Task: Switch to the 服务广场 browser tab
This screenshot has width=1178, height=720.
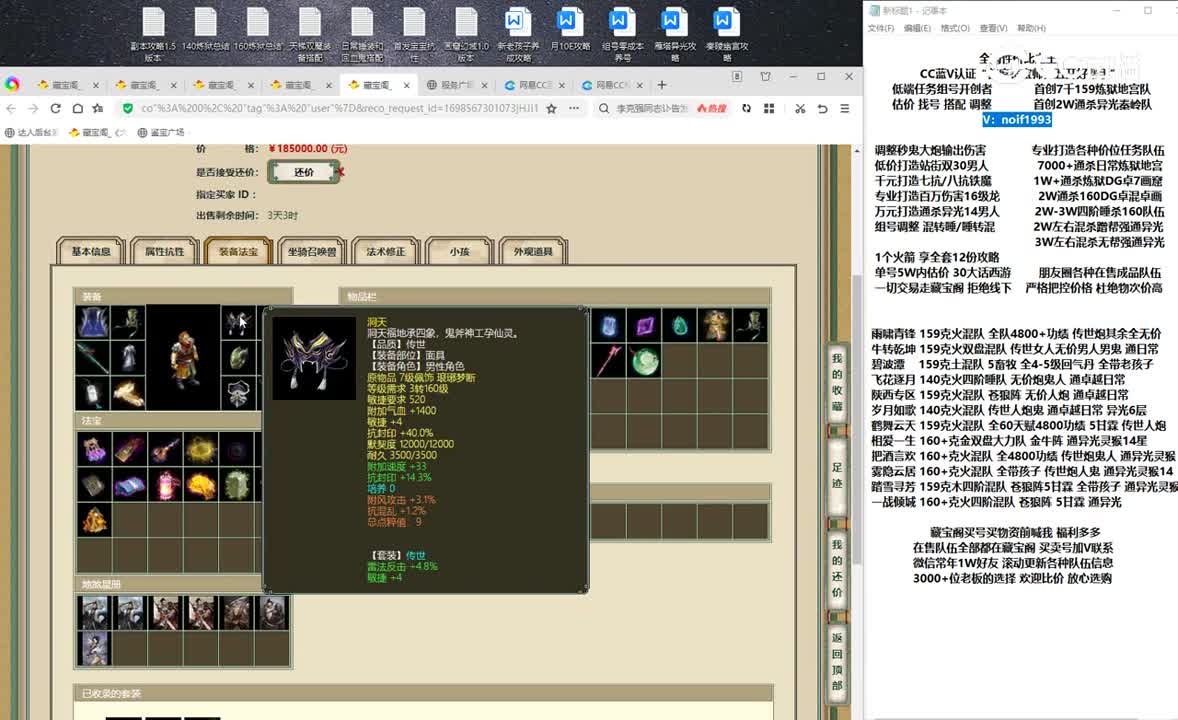Action: coord(457,85)
